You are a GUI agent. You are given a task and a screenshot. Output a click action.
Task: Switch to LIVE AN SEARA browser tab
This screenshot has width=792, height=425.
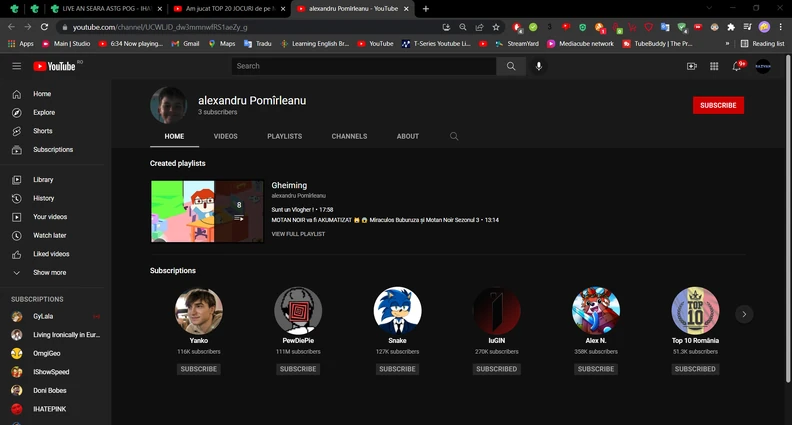pos(107,9)
